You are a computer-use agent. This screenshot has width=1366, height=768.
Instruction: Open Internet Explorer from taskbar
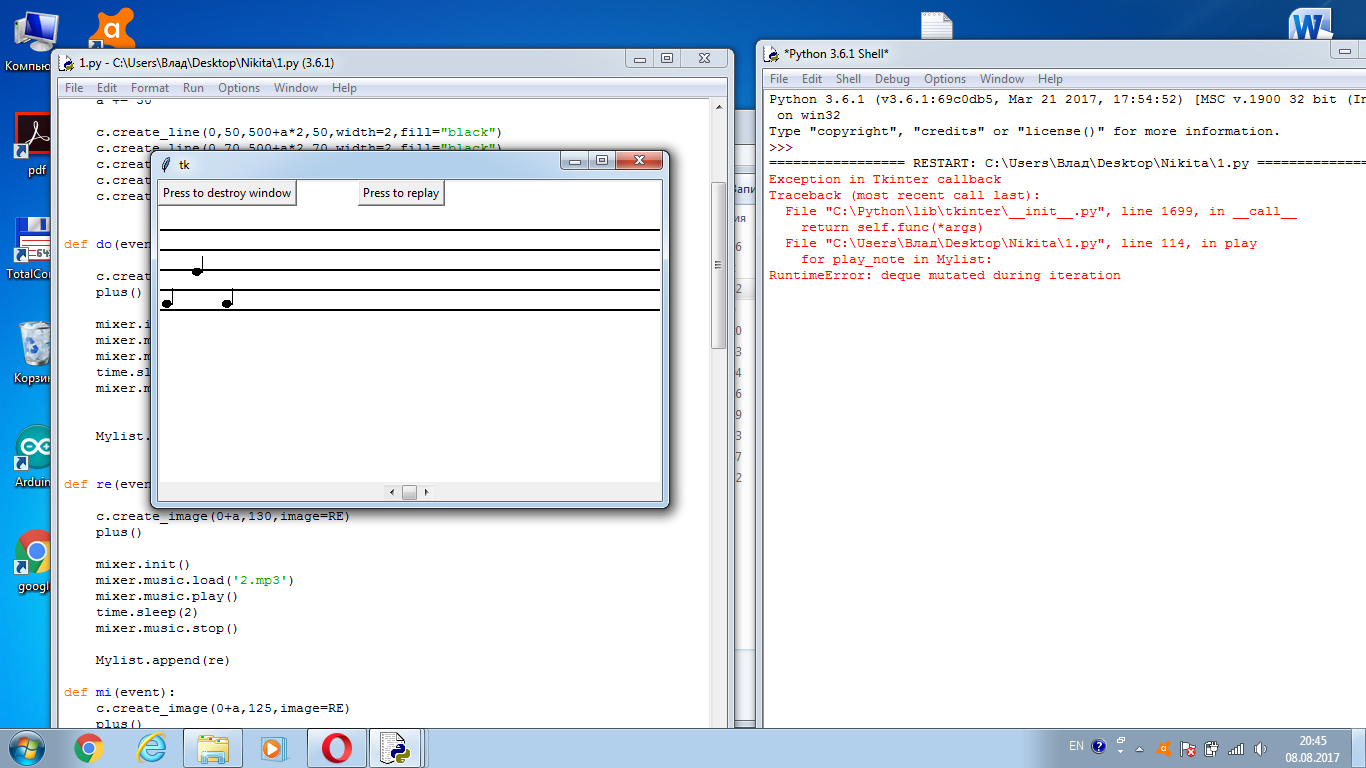click(151, 748)
